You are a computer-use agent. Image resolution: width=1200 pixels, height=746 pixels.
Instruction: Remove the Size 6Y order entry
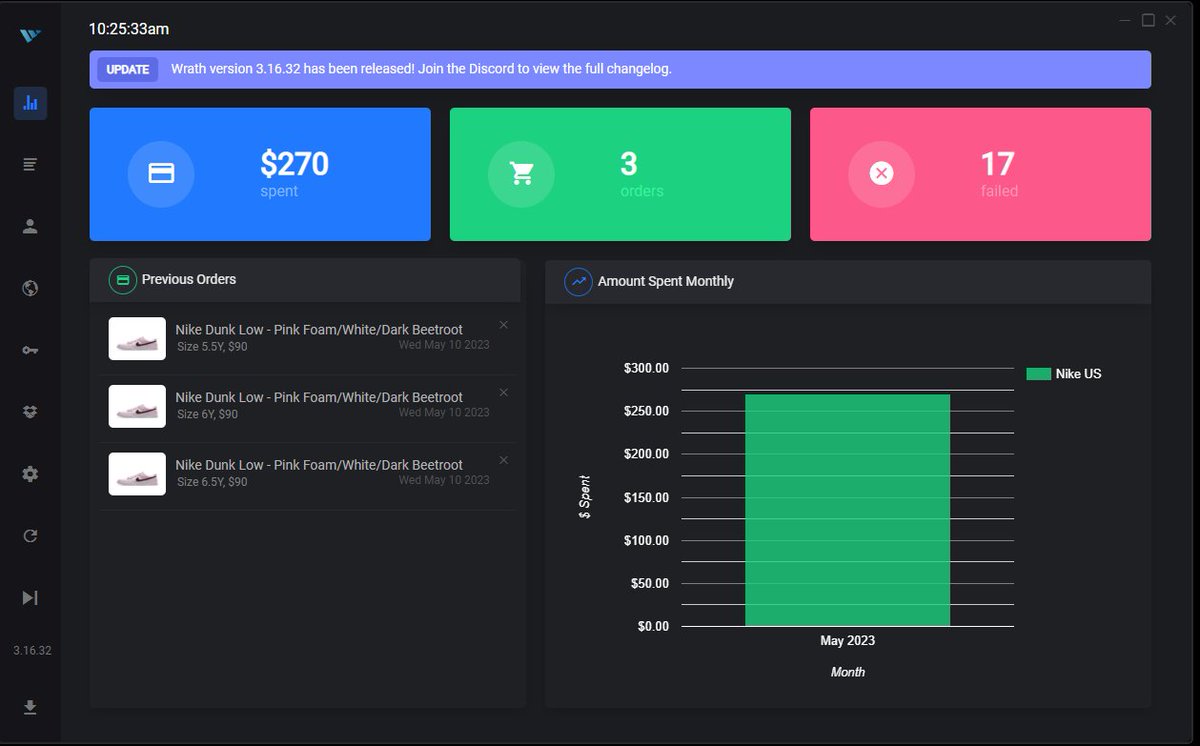pos(504,392)
